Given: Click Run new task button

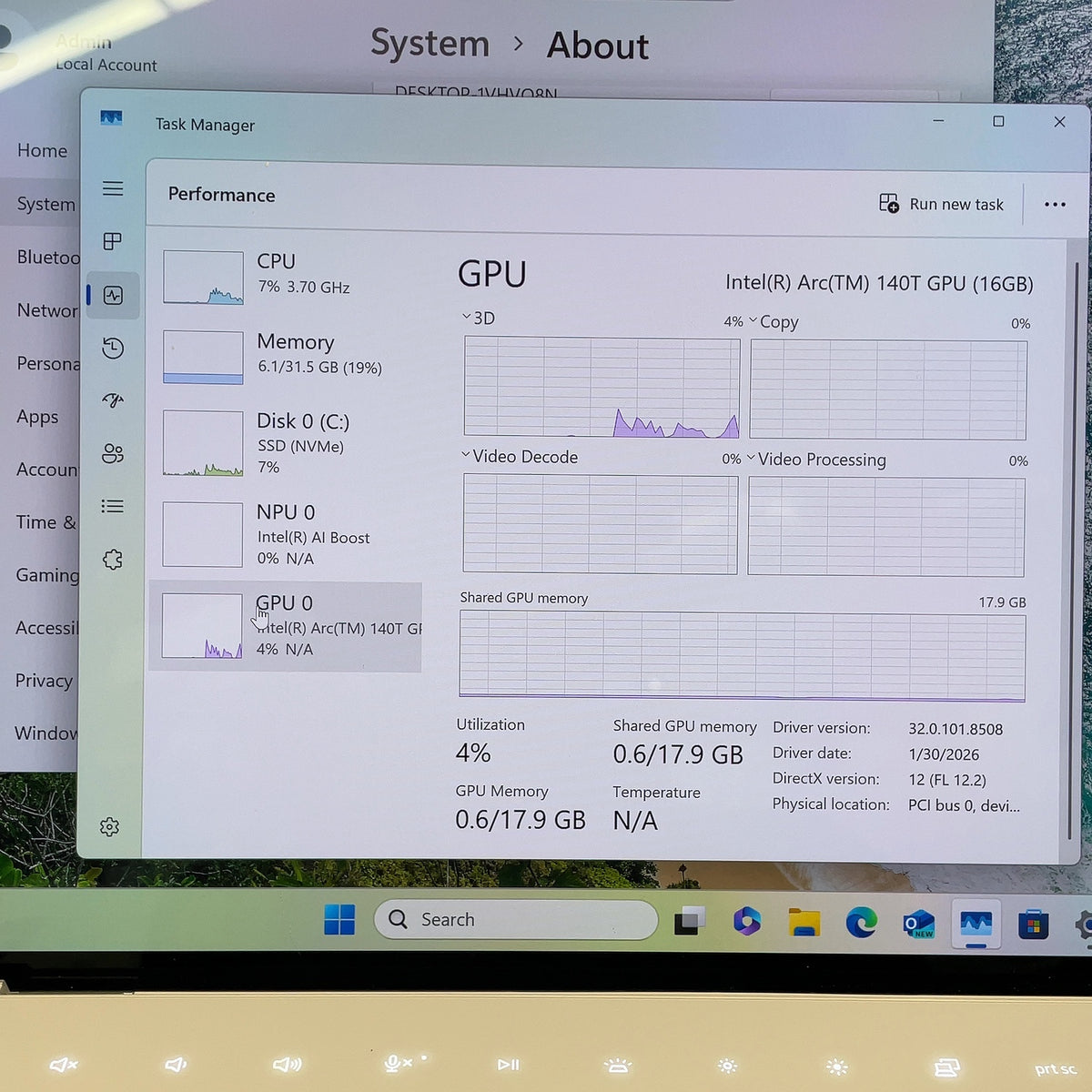Looking at the screenshot, I should point(941,204).
